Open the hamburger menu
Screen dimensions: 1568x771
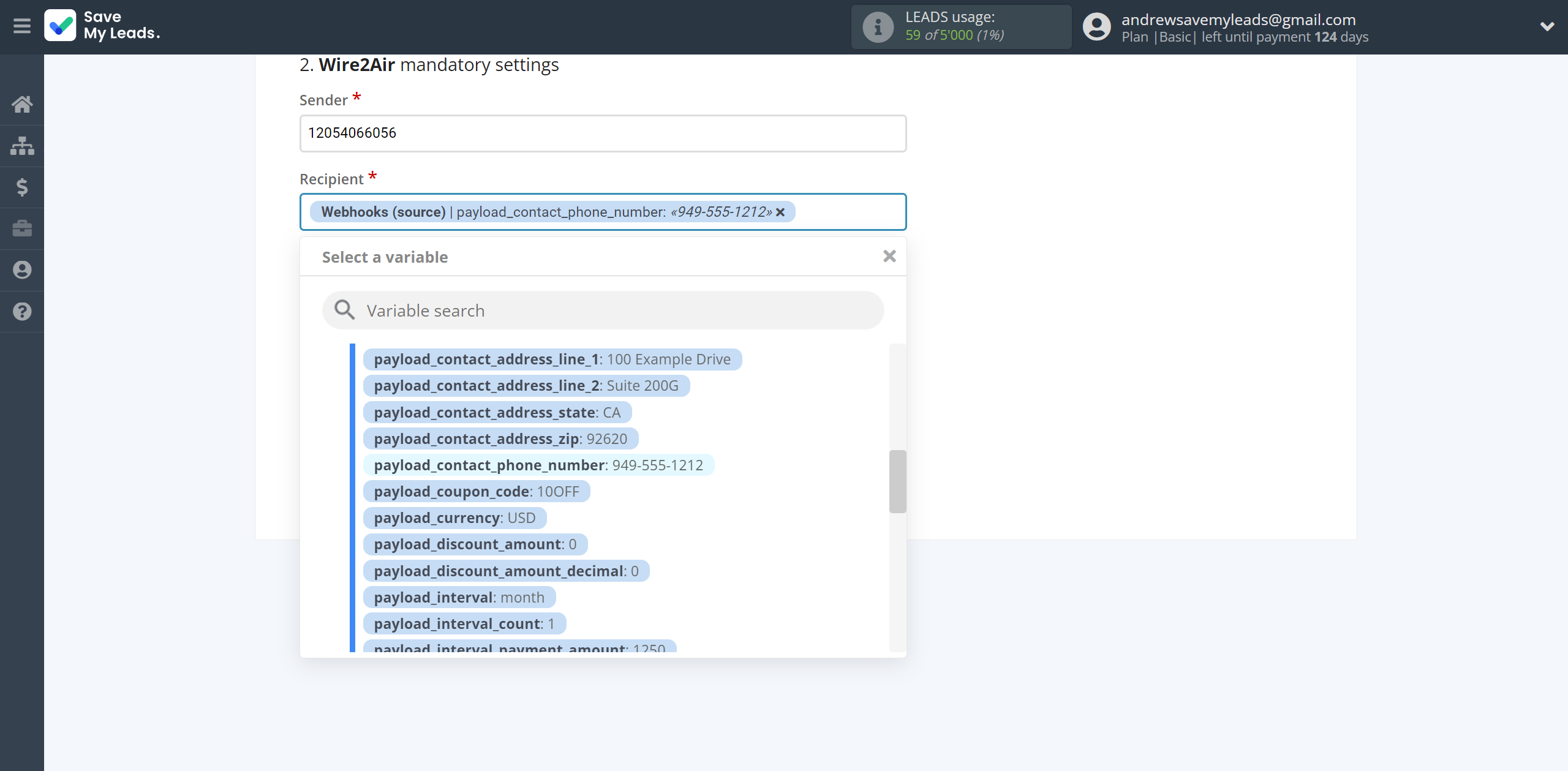pos(22,26)
